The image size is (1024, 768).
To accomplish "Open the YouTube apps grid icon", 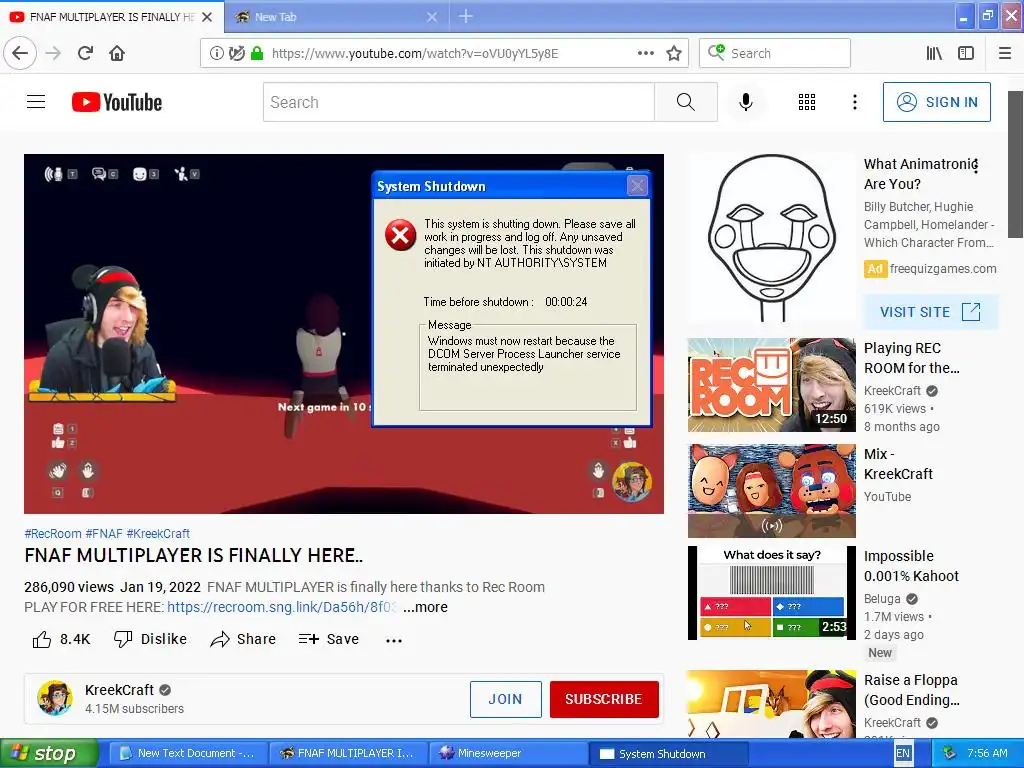I will 807,102.
